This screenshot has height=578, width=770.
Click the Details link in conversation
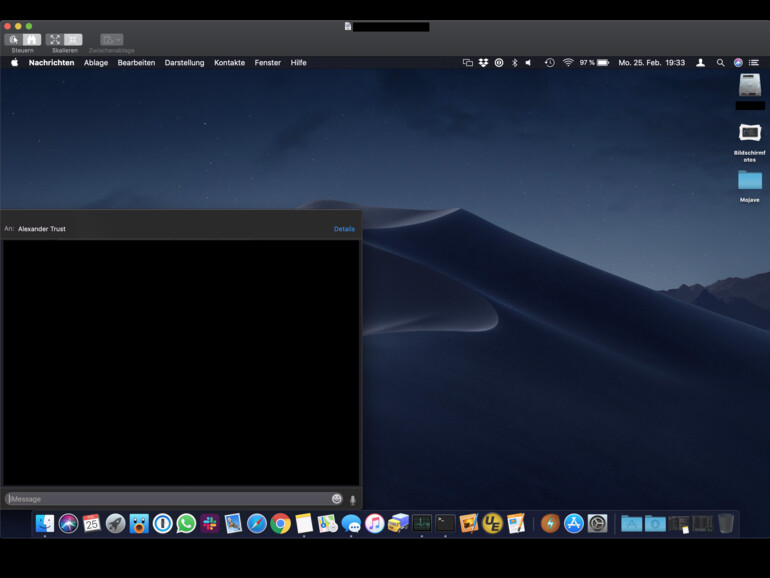point(344,229)
